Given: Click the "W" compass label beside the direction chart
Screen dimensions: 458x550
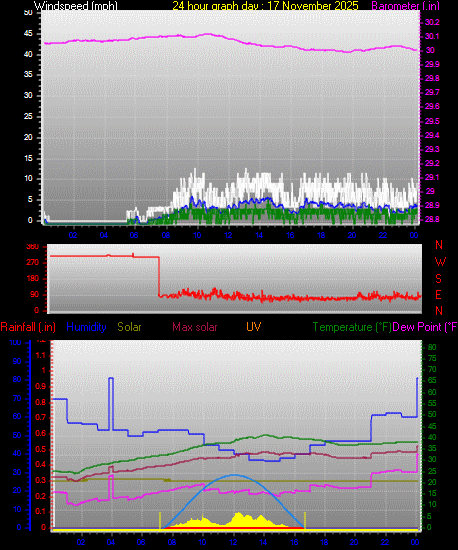Looking at the screenshot, I should (x=440, y=262).
